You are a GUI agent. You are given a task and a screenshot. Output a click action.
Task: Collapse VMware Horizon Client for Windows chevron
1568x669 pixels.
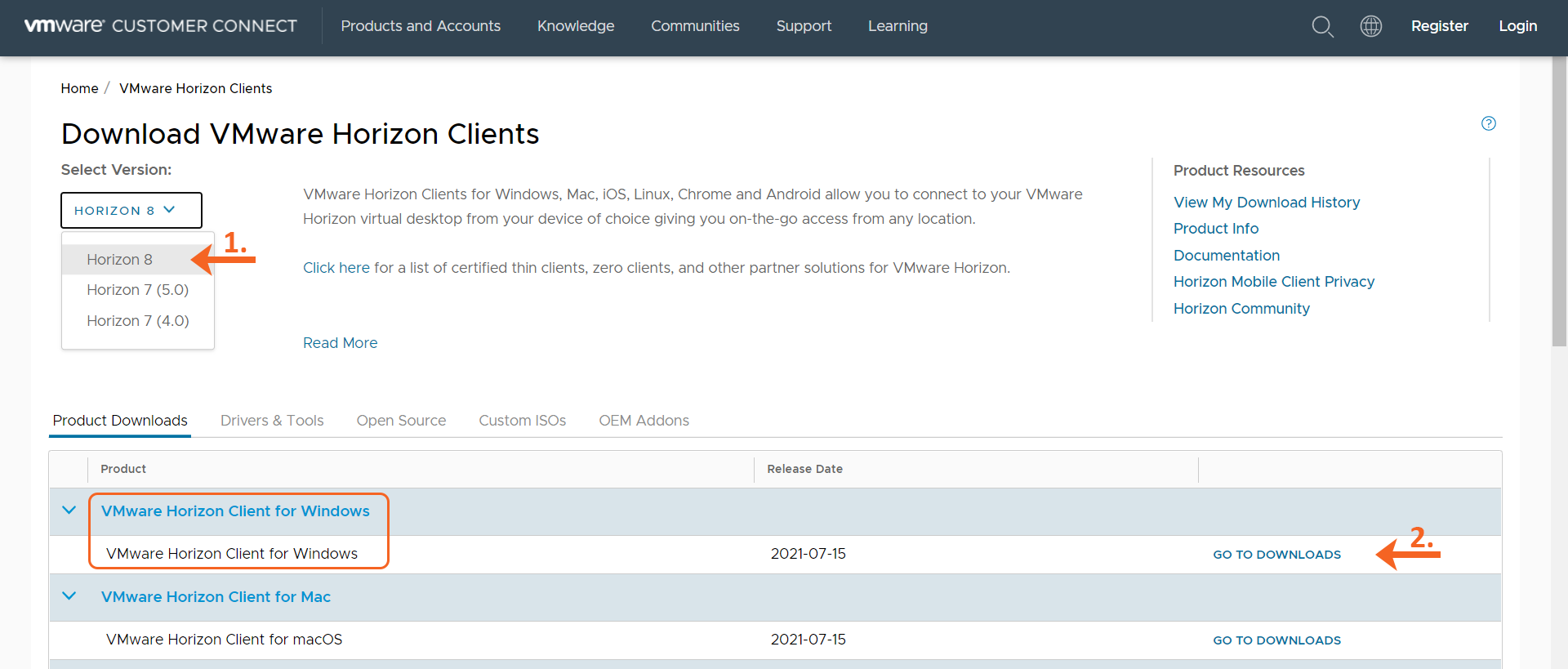[x=69, y=511]
